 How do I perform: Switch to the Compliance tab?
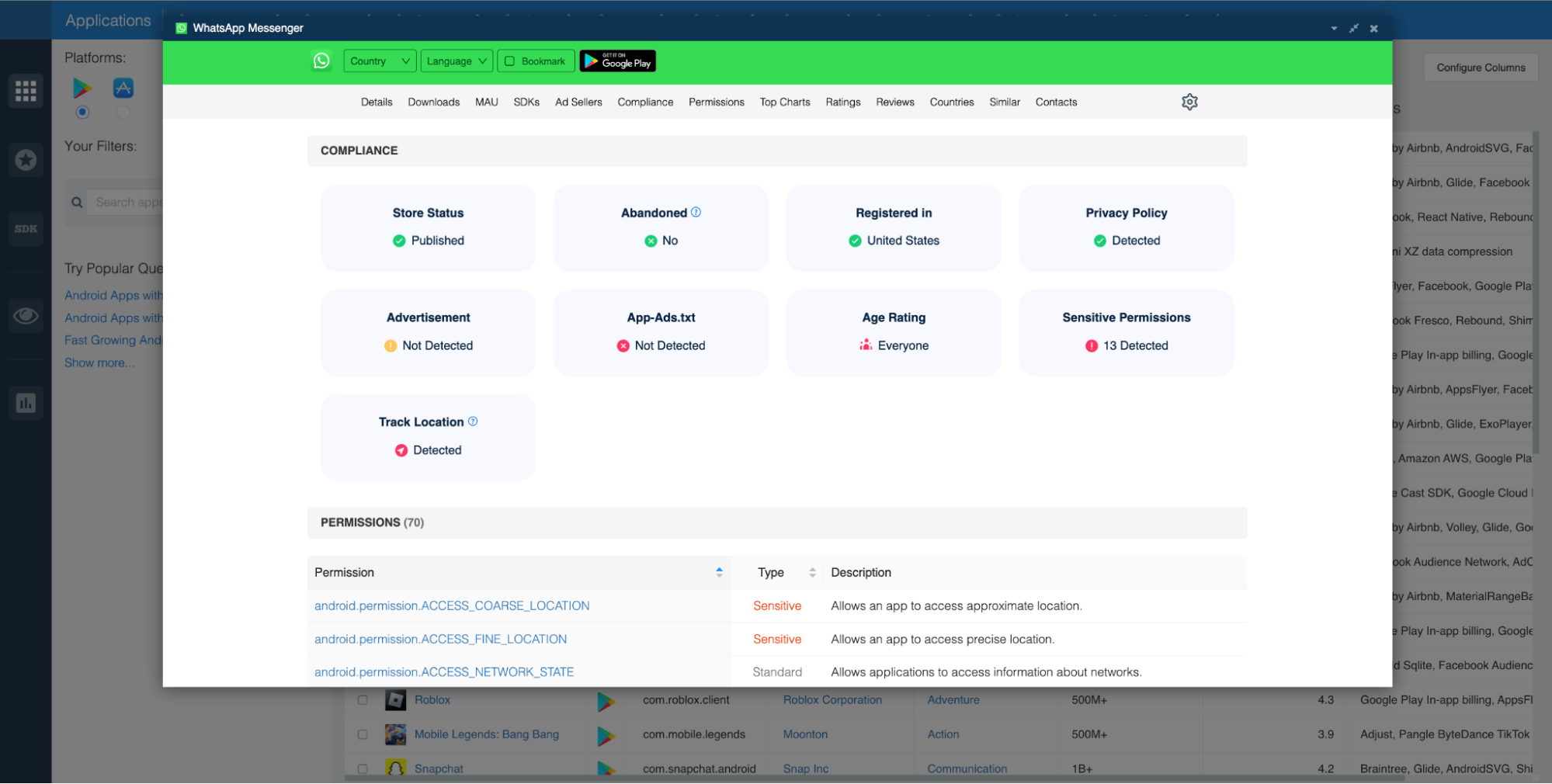tap(645, 102)
